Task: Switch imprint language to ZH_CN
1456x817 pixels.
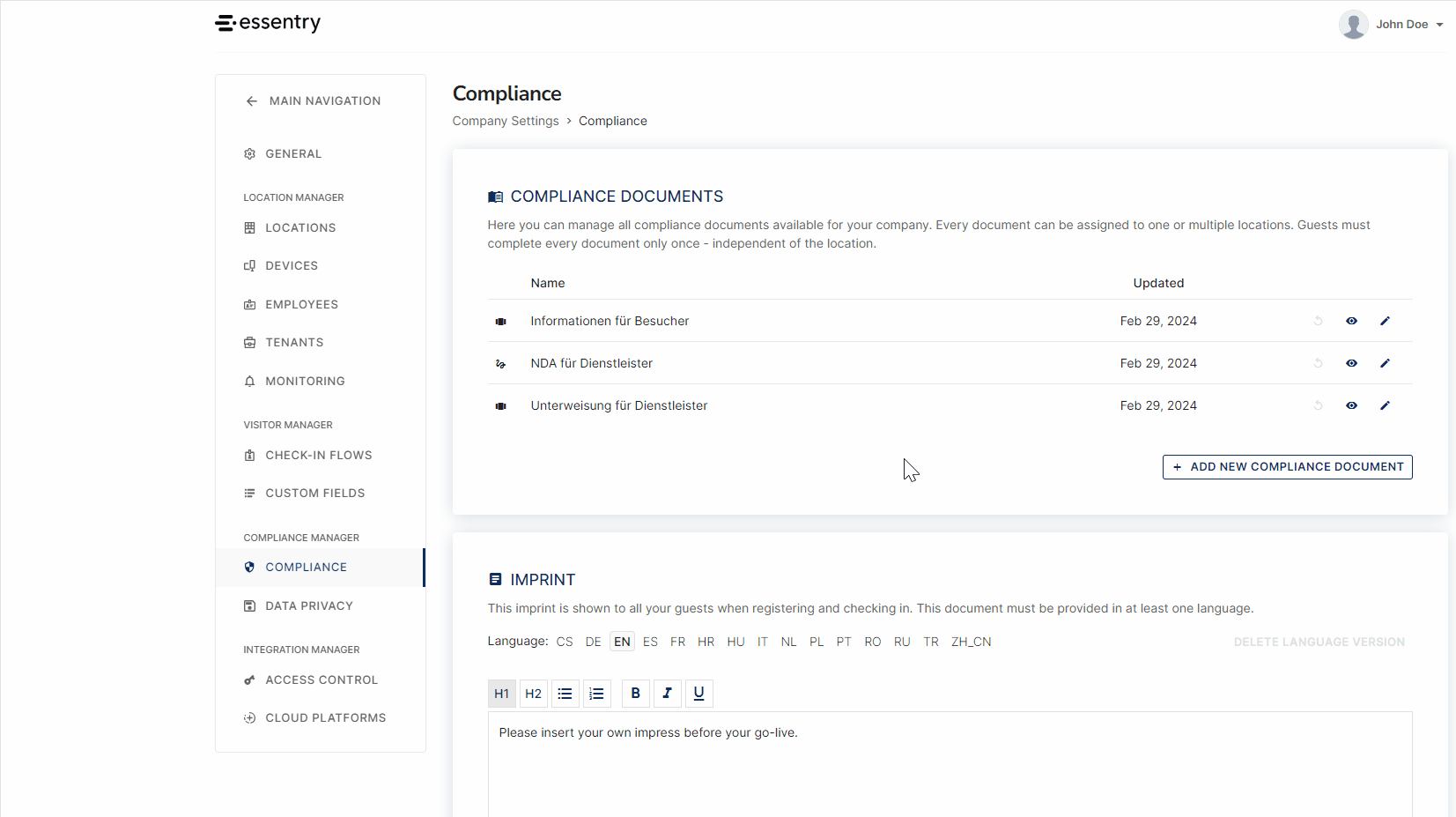Action: 971,642
